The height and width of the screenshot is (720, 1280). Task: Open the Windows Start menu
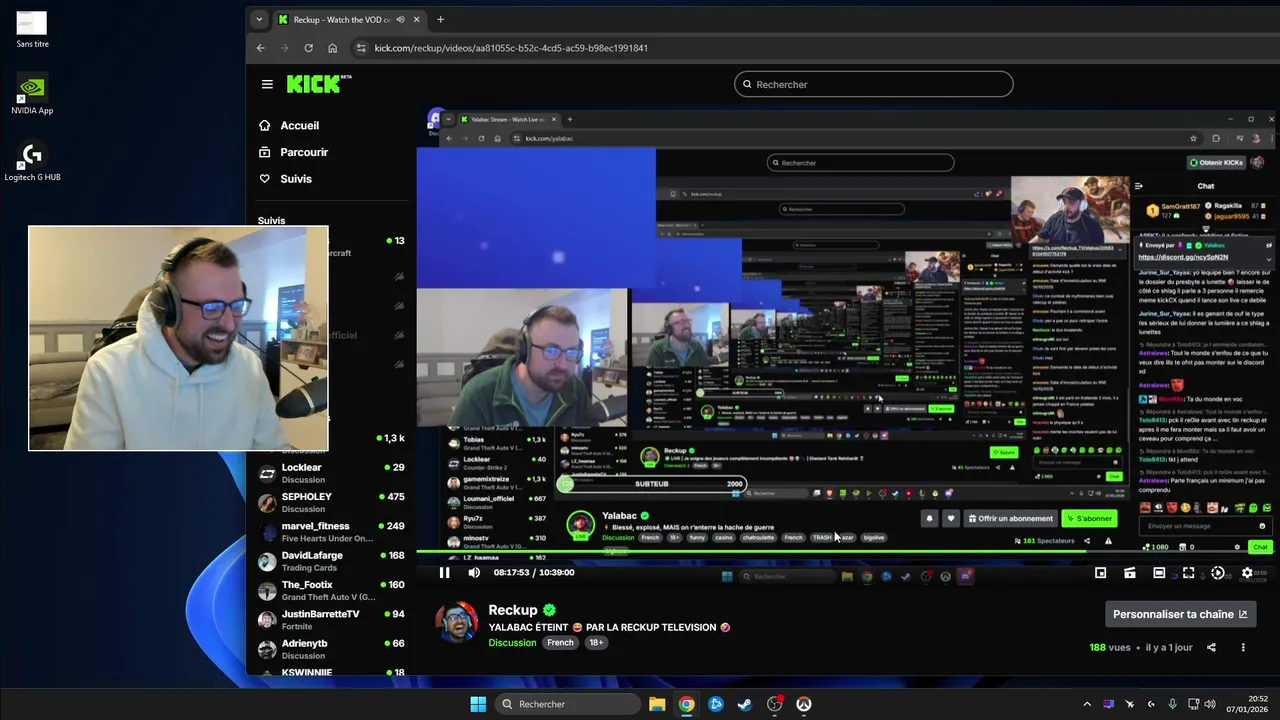[478, 704]
